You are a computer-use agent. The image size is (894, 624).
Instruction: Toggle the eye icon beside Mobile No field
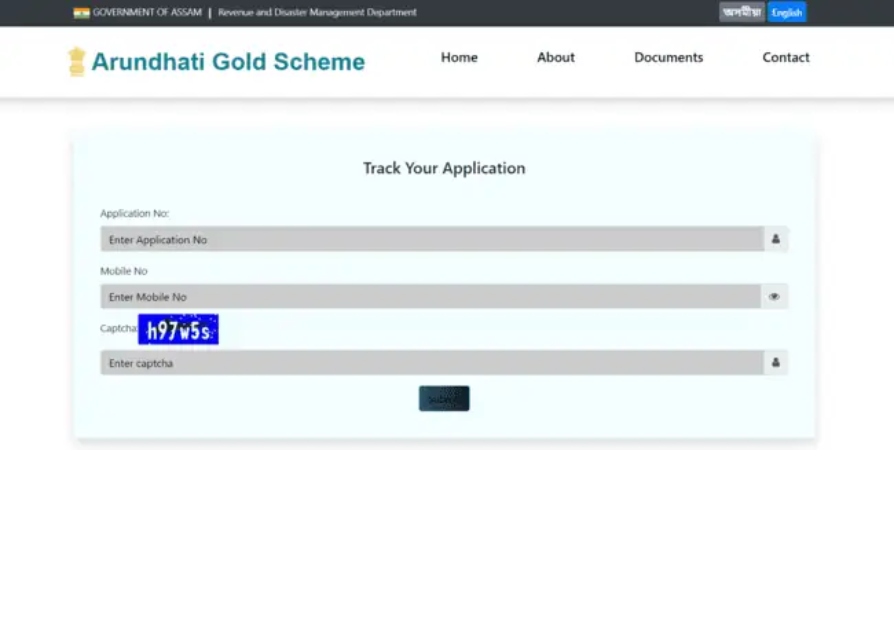774,297
